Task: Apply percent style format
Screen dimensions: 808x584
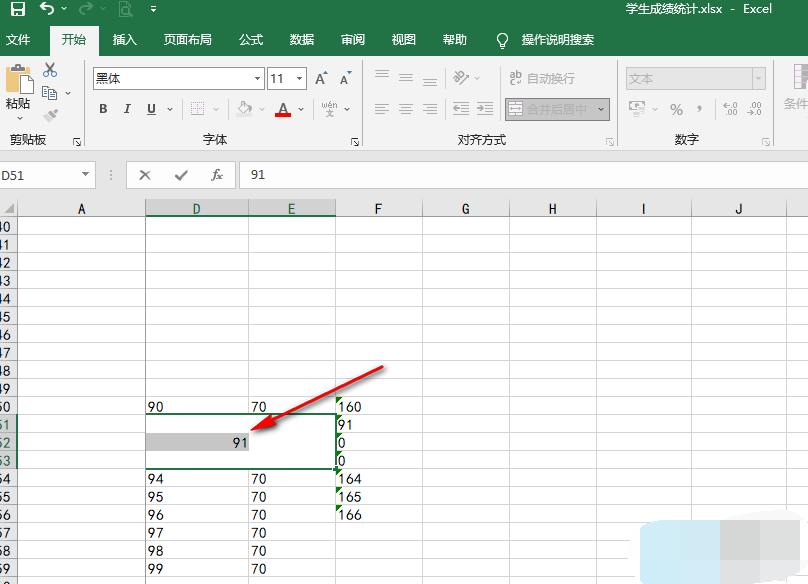Action: (x=676, y=109)
